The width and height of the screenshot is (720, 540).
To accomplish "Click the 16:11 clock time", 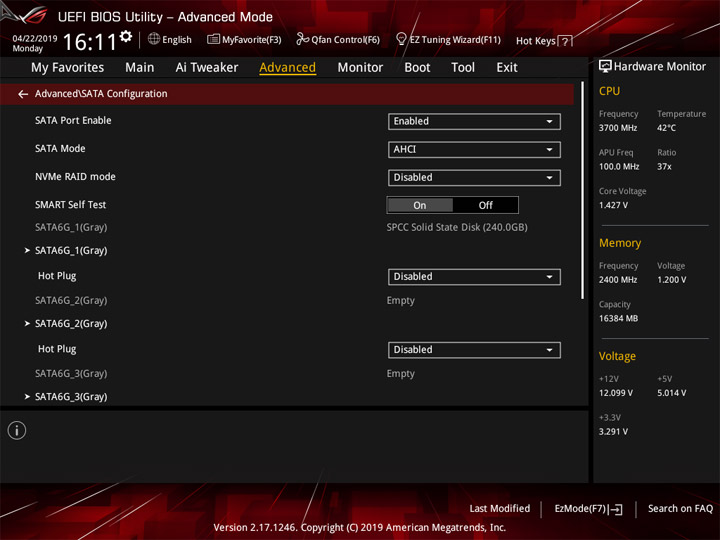I will tap(90, 42).
